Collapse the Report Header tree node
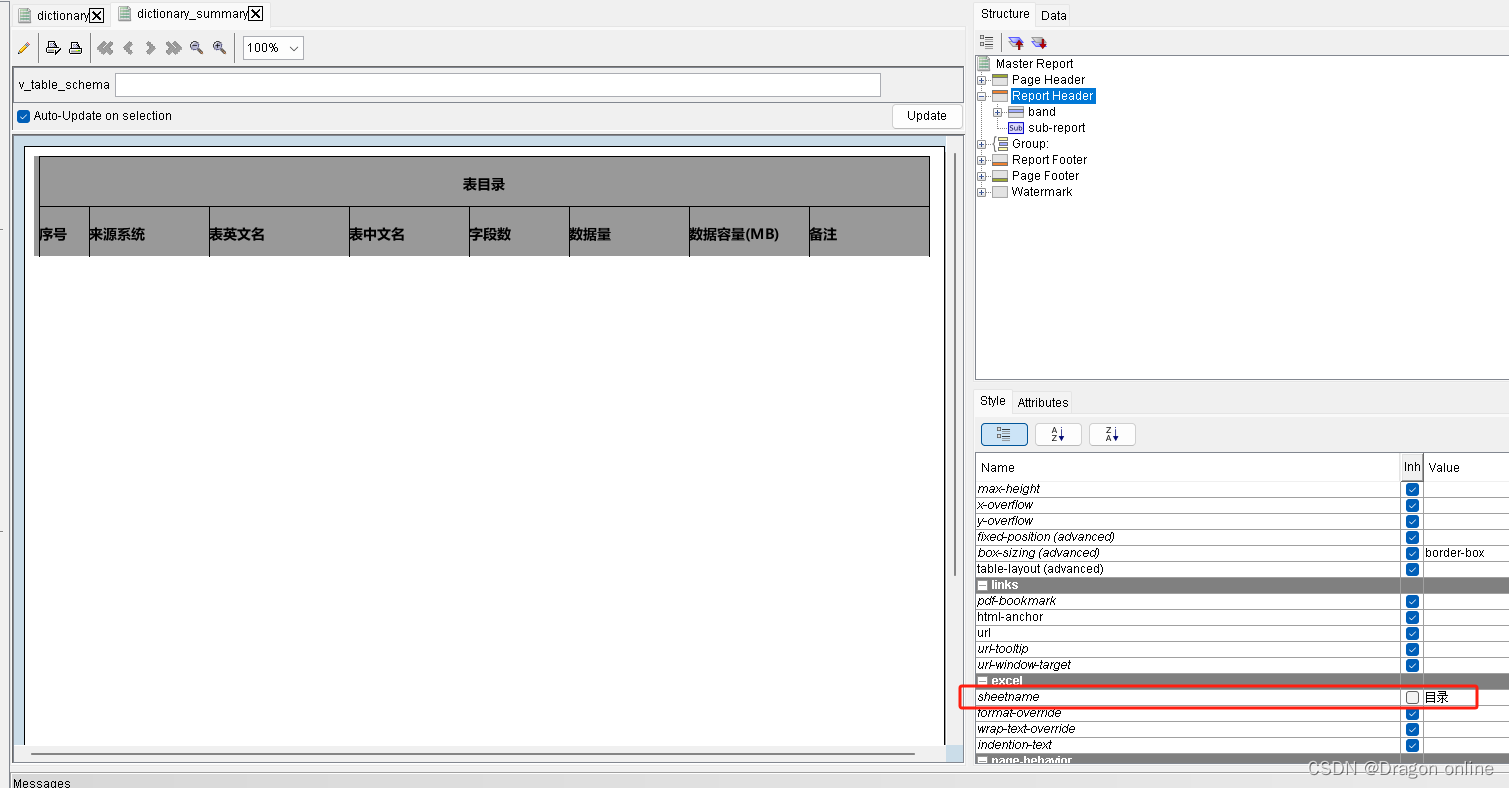The width and height of the screenshot is (1509, 788). click(x=982, y=96)
